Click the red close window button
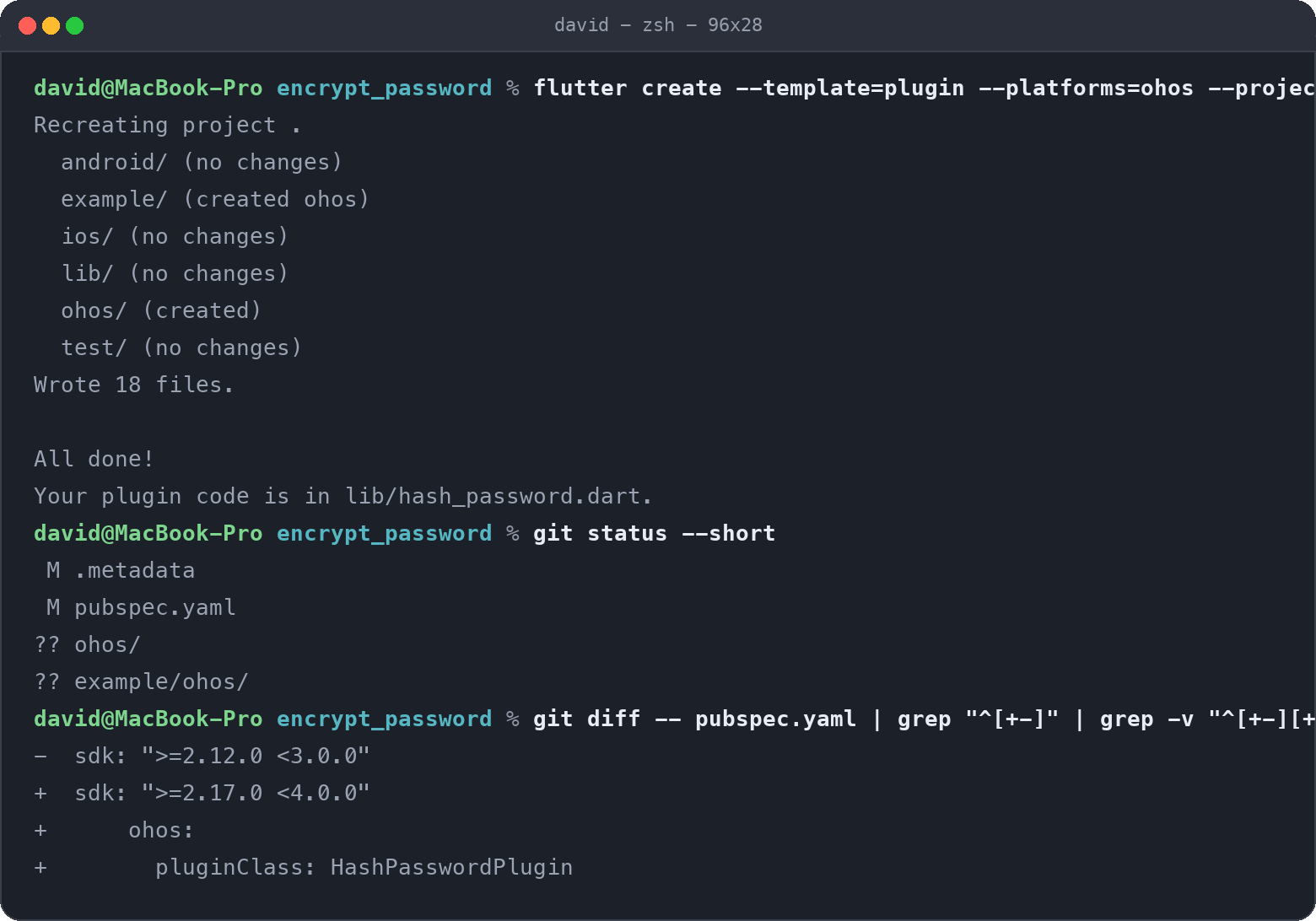Image resolution: width=1316 pixels, height=921 pixels. coord(27,25)
